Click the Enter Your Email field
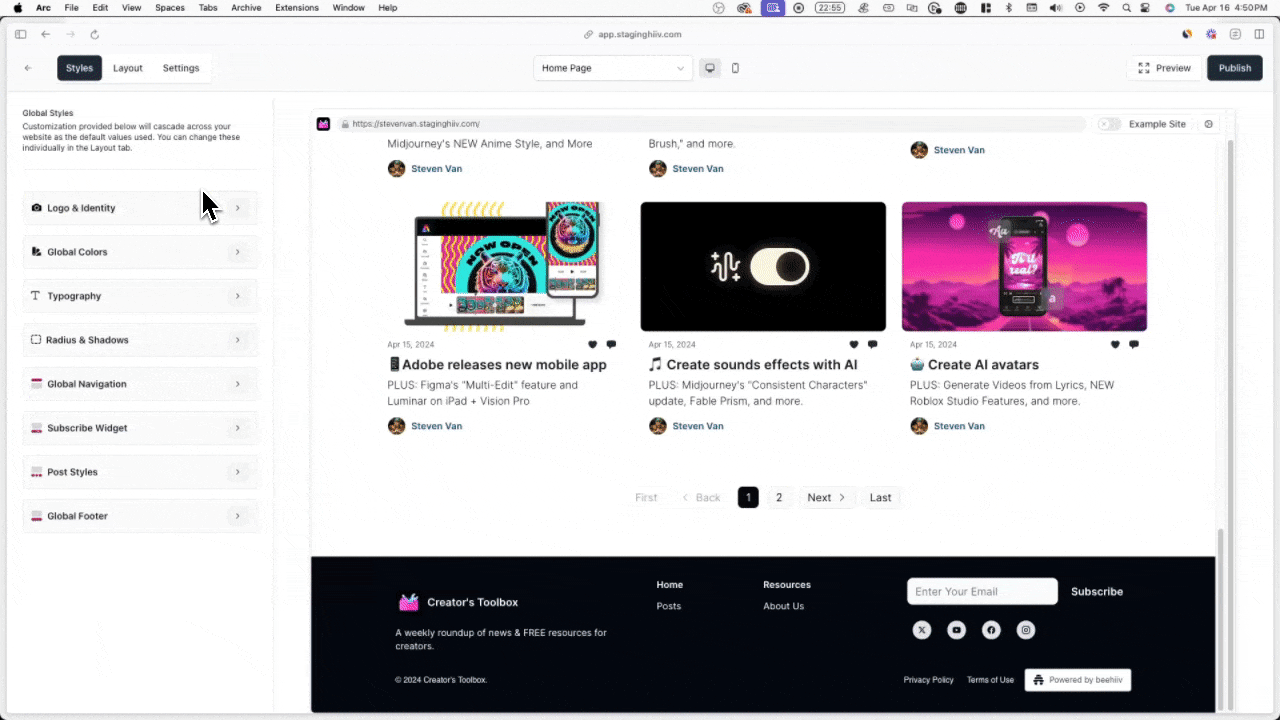Viewport: 1280px width, 720px height. click(x=982, y=591)
